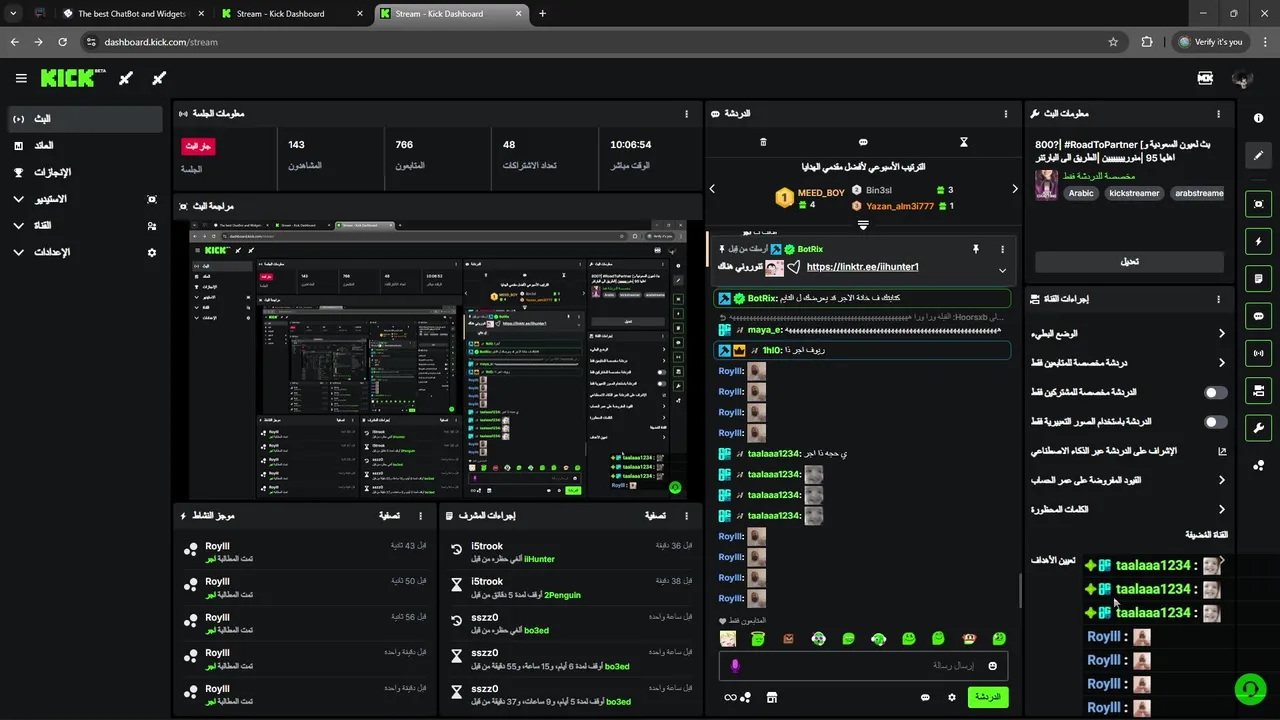Toggle the channel actions widget icon in right toolbar
The width and height of the screenshot is (1280, 720).
tap(1258, 390)
